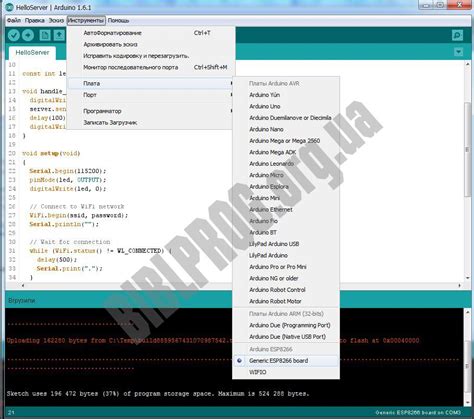Select Arduino Duemilanove or Diecimila board

click(286, 118)
